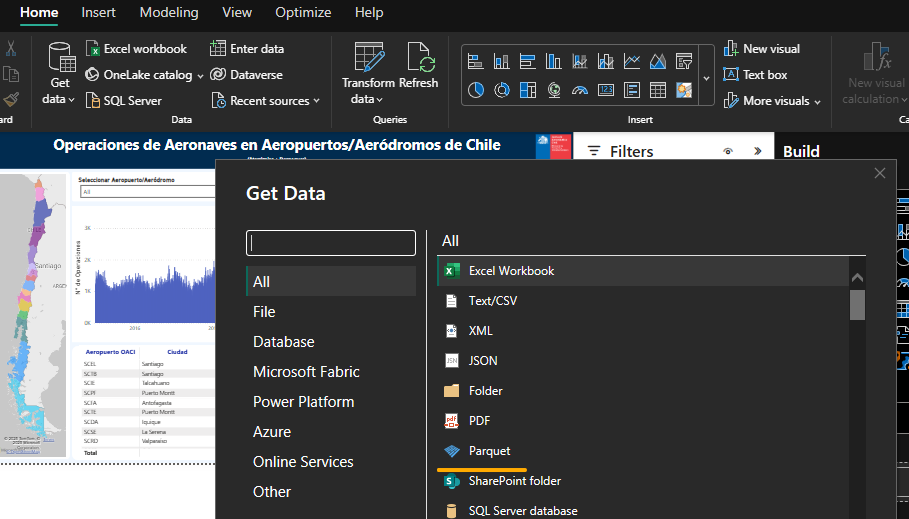Click the Format painter brush icon
Screen dimensions: 909x519
coord(10,100)
